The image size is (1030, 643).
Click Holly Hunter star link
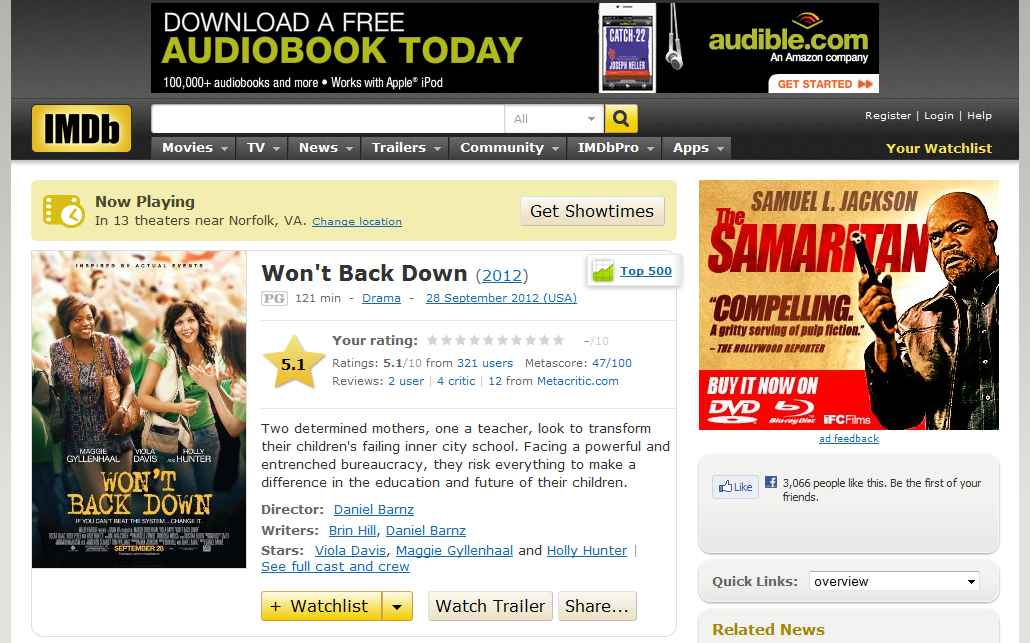[587, 550]
